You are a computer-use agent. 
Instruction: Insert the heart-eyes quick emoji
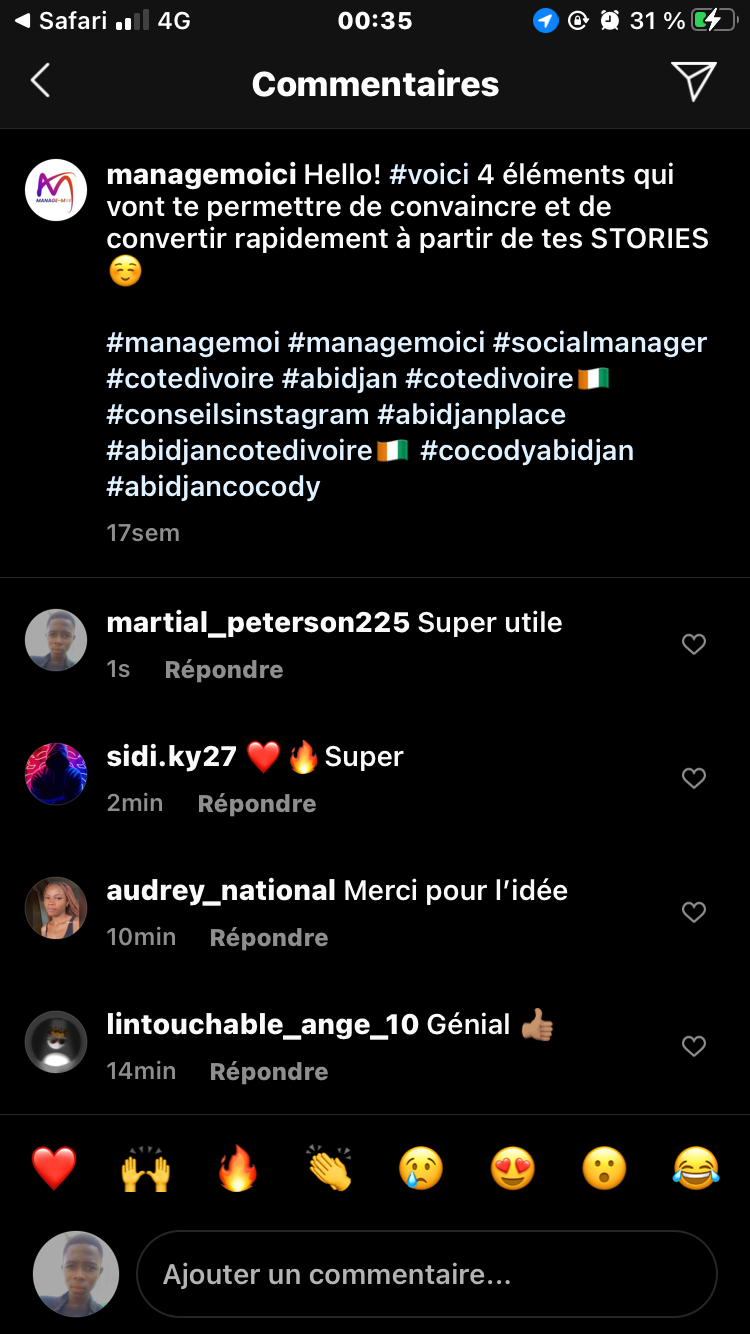[513, 1168]
